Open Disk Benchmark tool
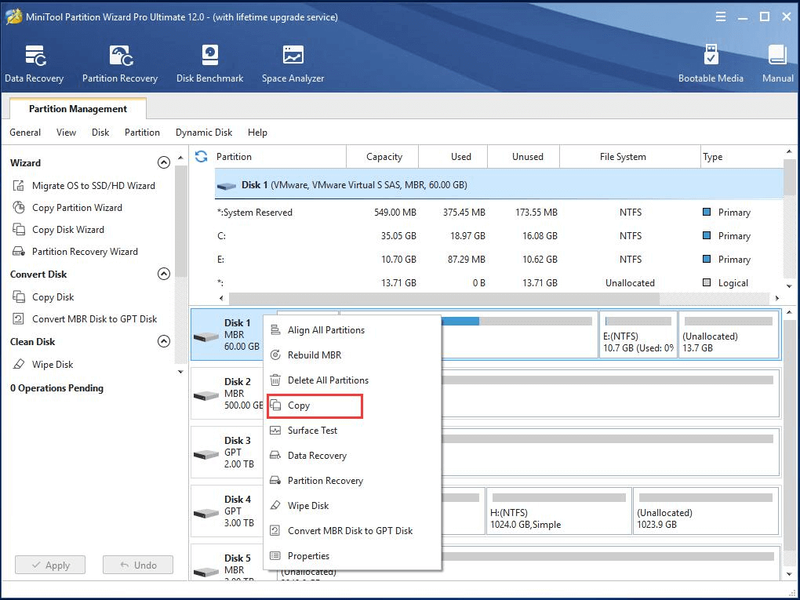 [210, 63]
